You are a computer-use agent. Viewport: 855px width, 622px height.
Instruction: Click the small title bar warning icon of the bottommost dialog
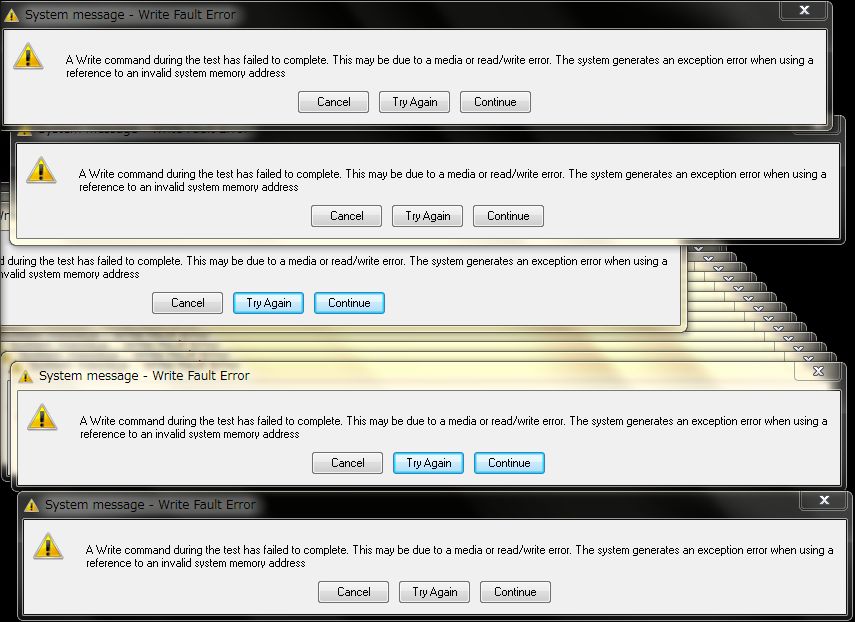coord(32,505)
